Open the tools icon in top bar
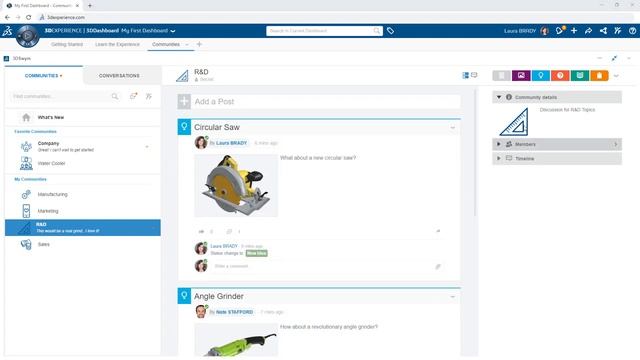640x360 pixels. click(x=618, y=31)
